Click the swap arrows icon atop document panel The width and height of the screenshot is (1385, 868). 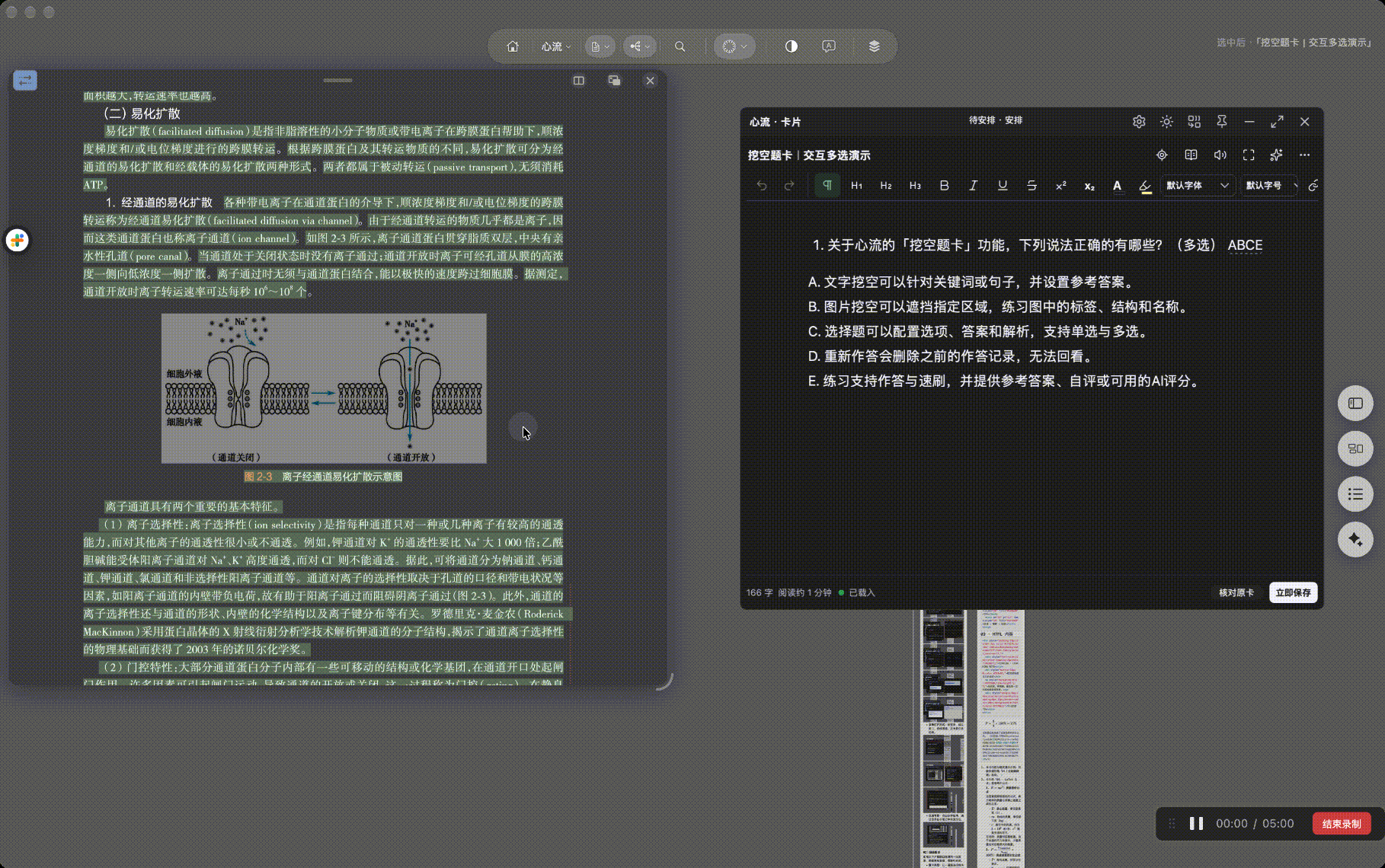25,80
